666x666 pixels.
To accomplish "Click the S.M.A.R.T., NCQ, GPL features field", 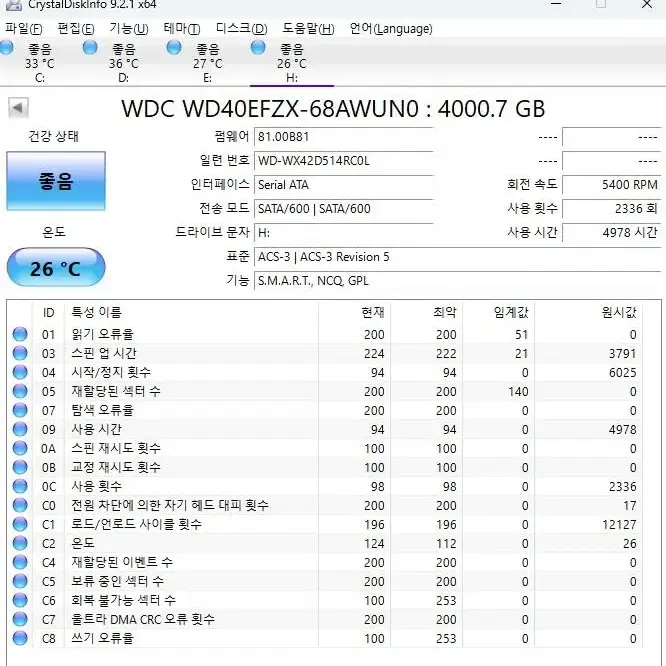I will (457, 281).
